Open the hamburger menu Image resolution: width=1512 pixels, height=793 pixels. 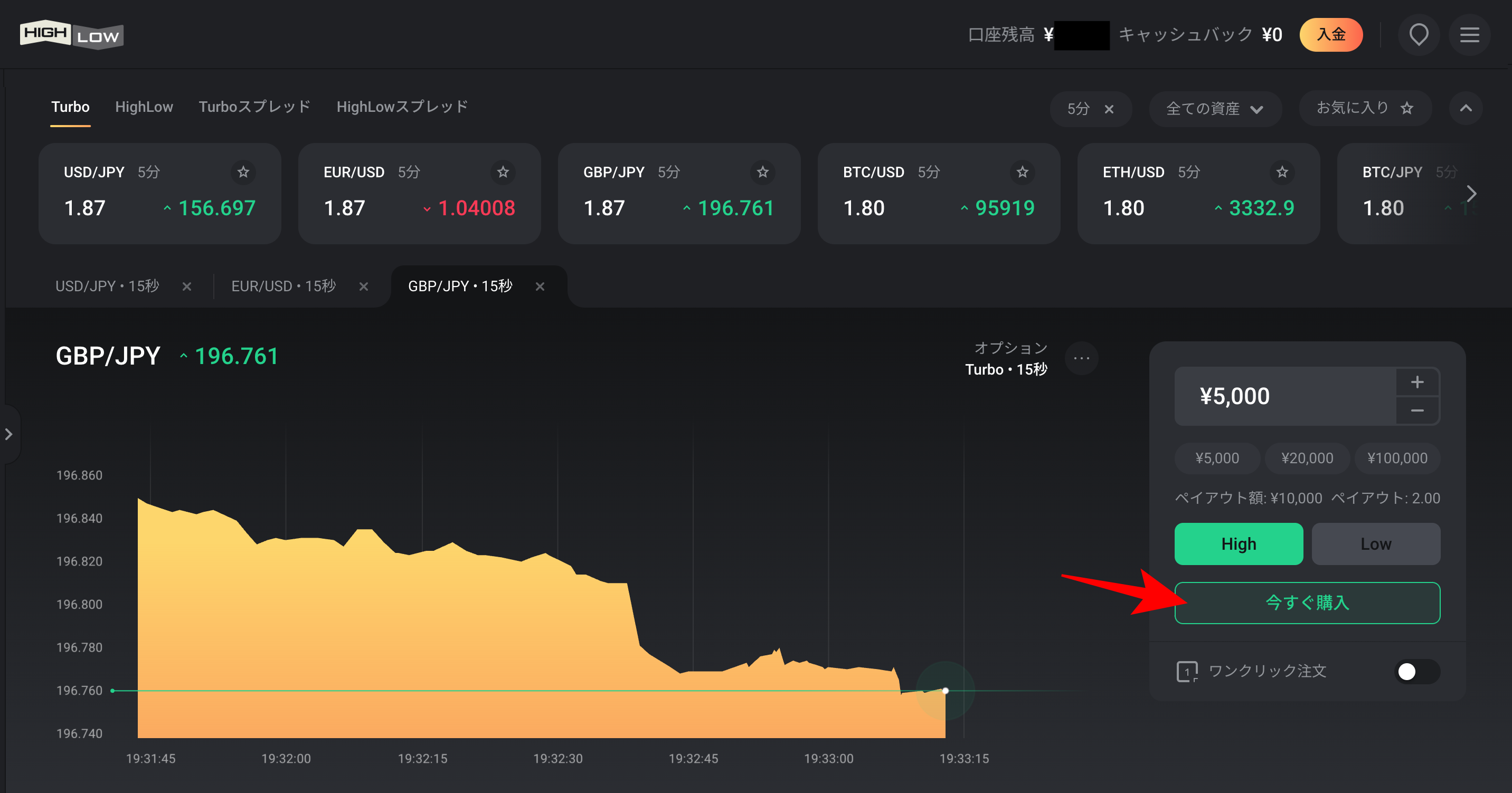click(1469, 35)
